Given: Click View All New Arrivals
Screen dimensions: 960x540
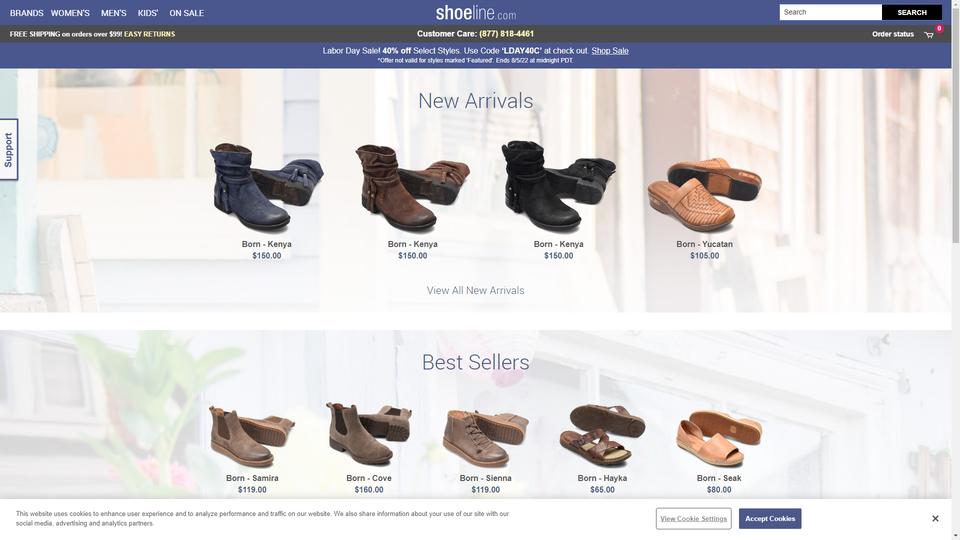Looking at the screenshot, I should [x=475, y=290].
